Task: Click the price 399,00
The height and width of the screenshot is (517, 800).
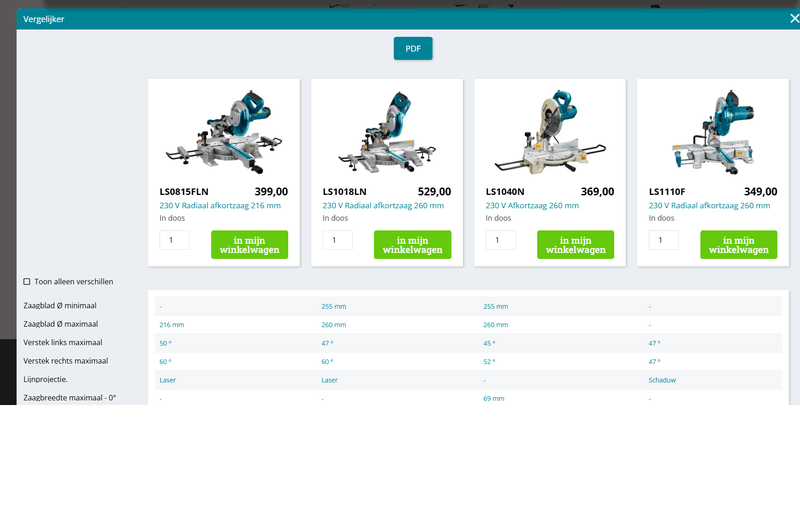Action: click(271, 191)
